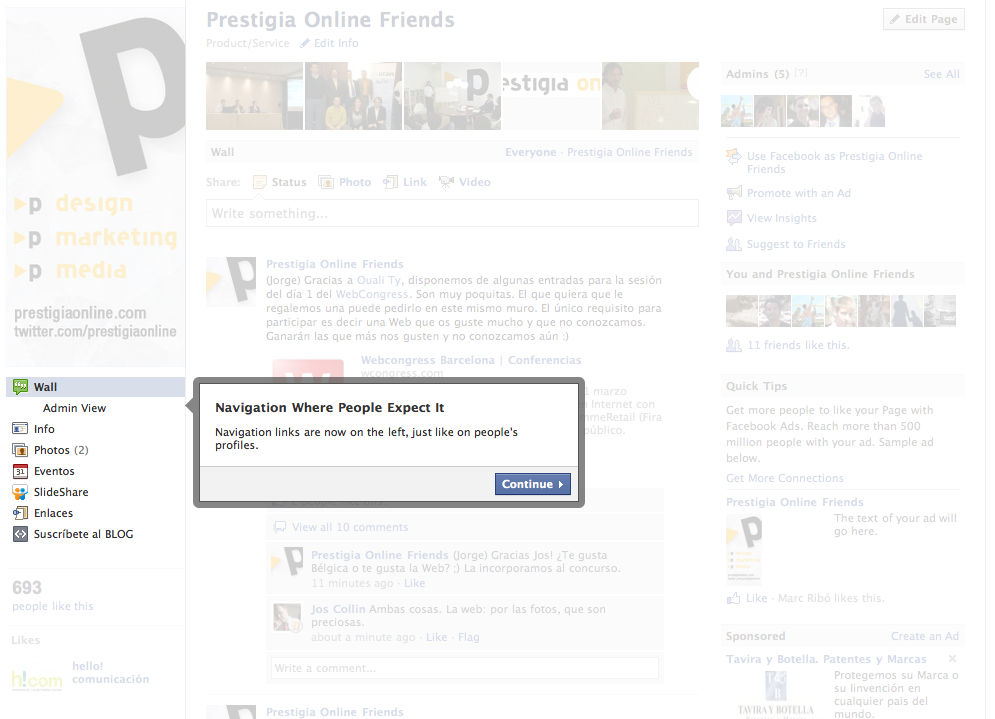The width and height of the screenshot is (995, 719).
Task: Click the first admin avatar thumbnail
Action: (x=737, y=111)
